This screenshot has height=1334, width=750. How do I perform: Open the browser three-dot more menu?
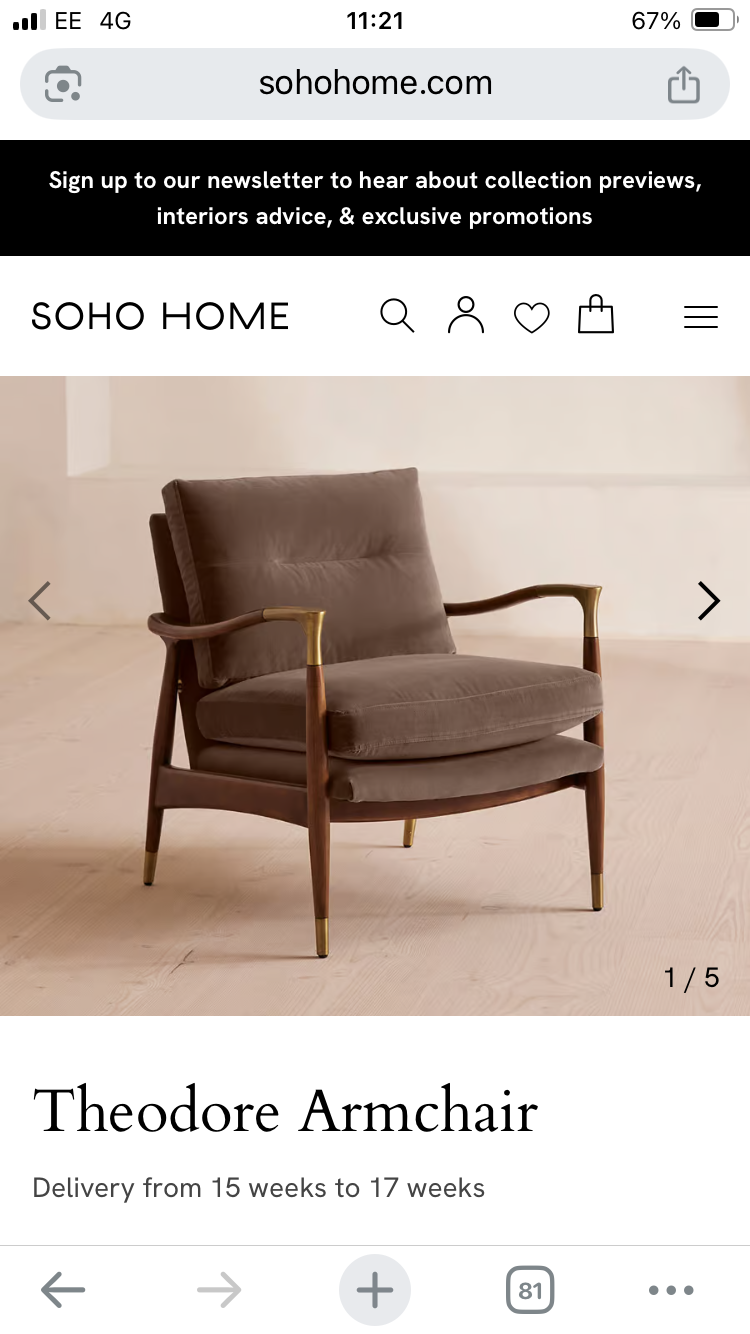(671, 1290)
